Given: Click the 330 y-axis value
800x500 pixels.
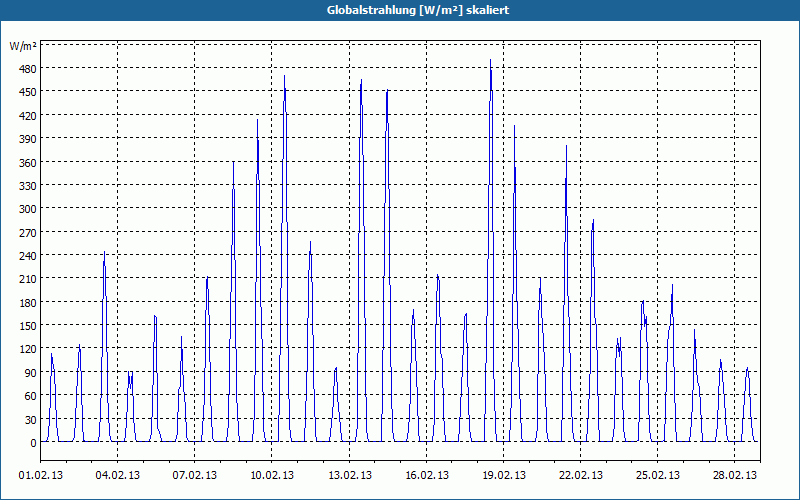Looking at the screenshot, I should coord(27,186).
